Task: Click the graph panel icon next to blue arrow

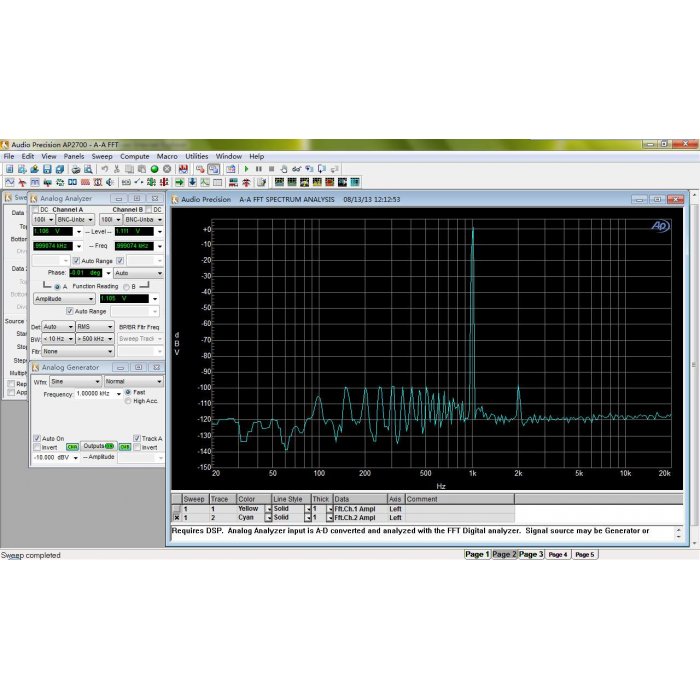Action: 204,182
